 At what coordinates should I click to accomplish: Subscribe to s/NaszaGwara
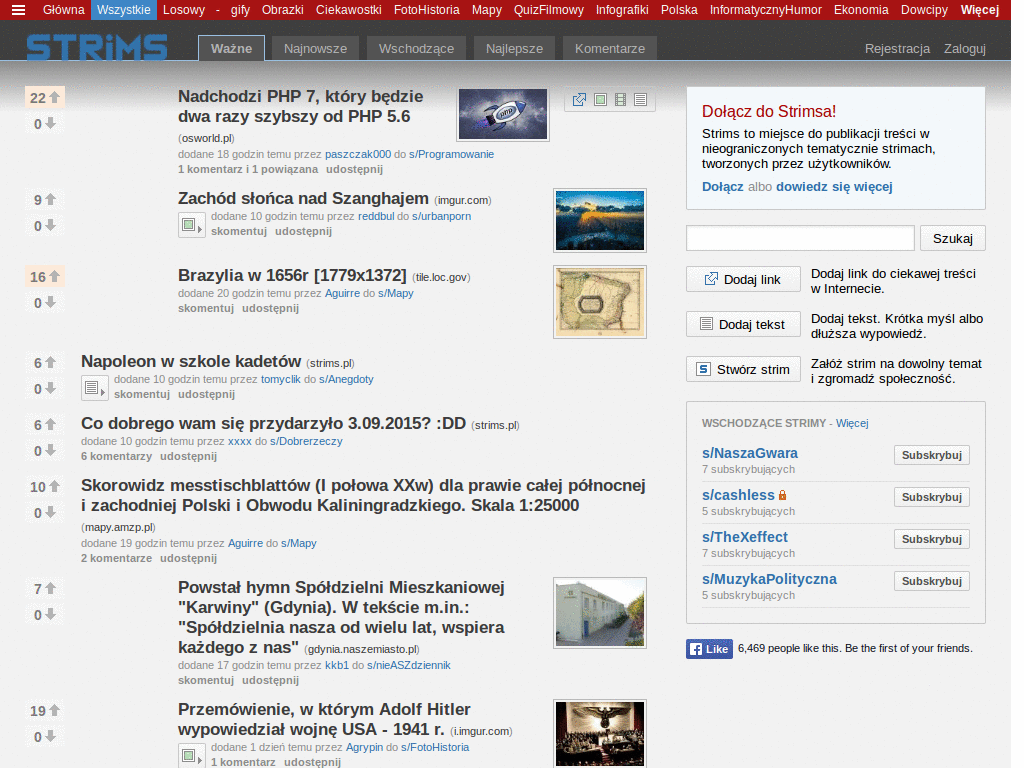(x=931, y=455)
